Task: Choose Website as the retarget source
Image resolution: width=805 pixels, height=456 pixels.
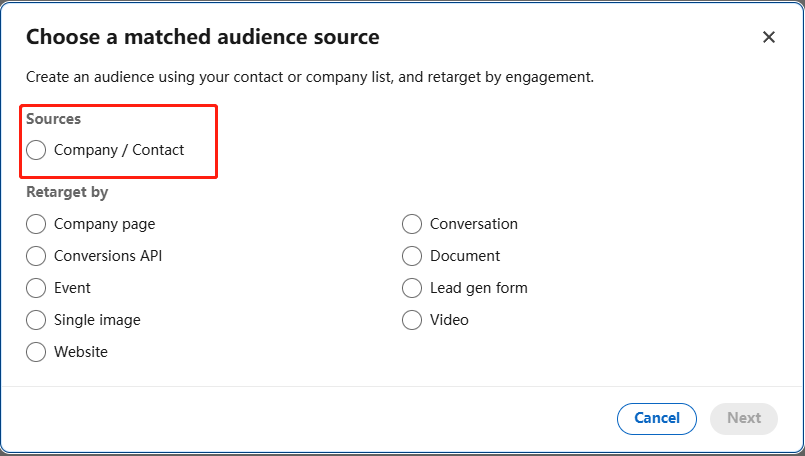Action: coord(36,352)
